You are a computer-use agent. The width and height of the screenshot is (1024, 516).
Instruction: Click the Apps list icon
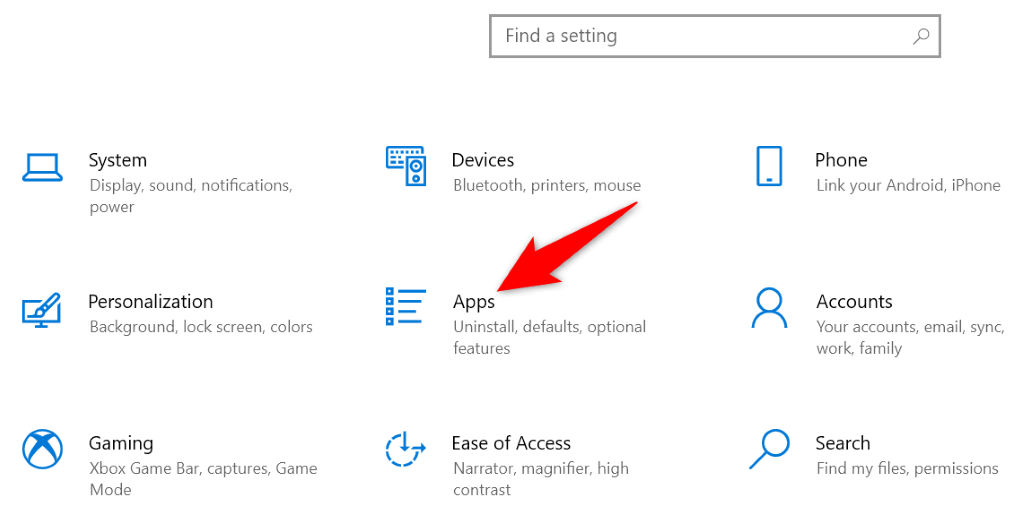point(406,307)
